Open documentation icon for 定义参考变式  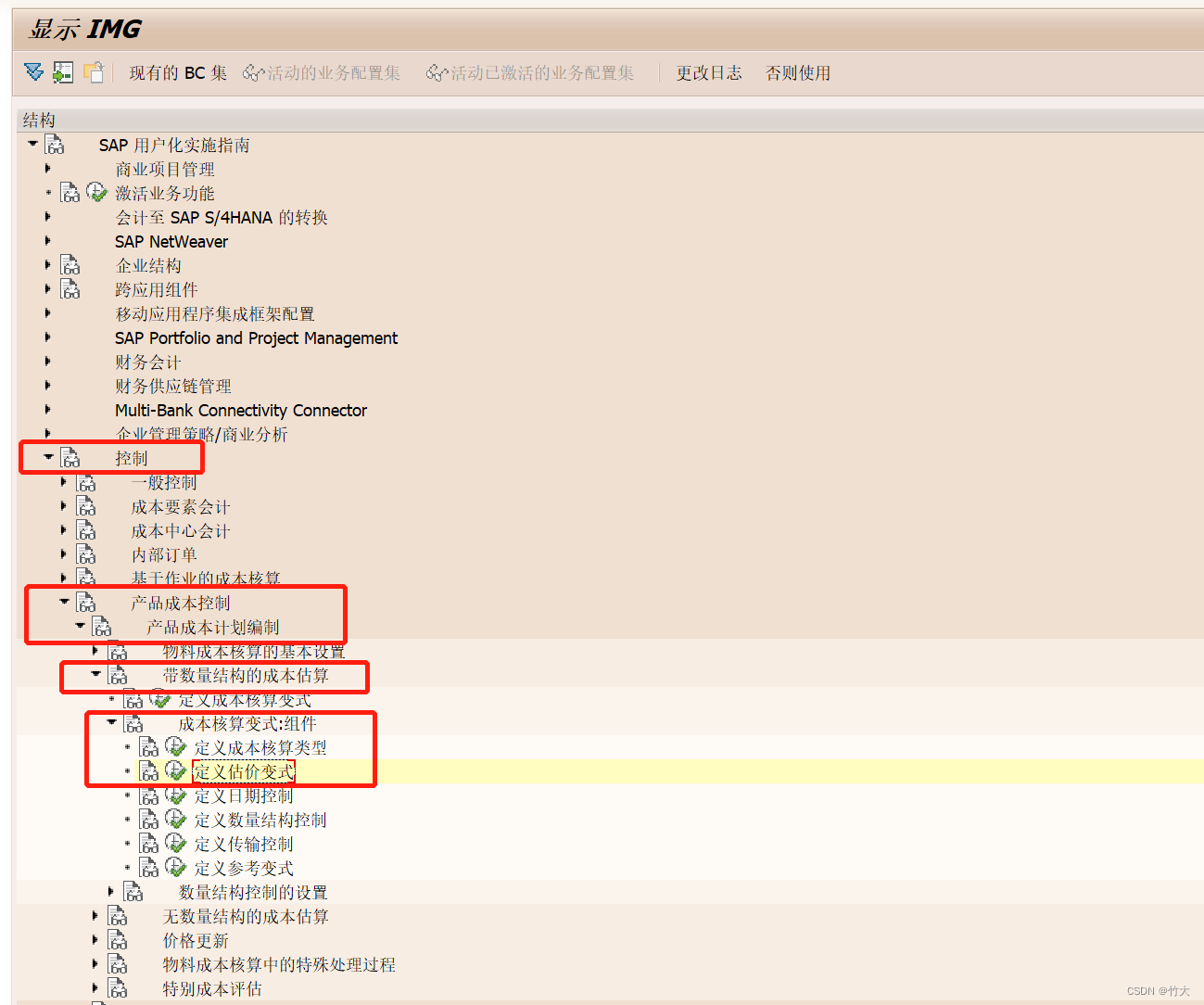pyautogui.click(x=149, y=868)
